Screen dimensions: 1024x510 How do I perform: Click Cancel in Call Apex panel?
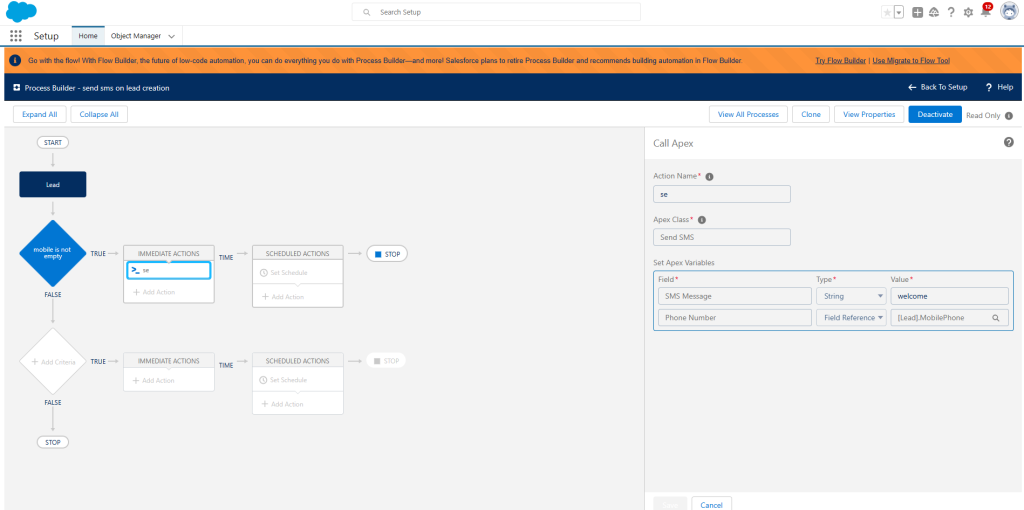pyautogui.click(x=711, y=505)
